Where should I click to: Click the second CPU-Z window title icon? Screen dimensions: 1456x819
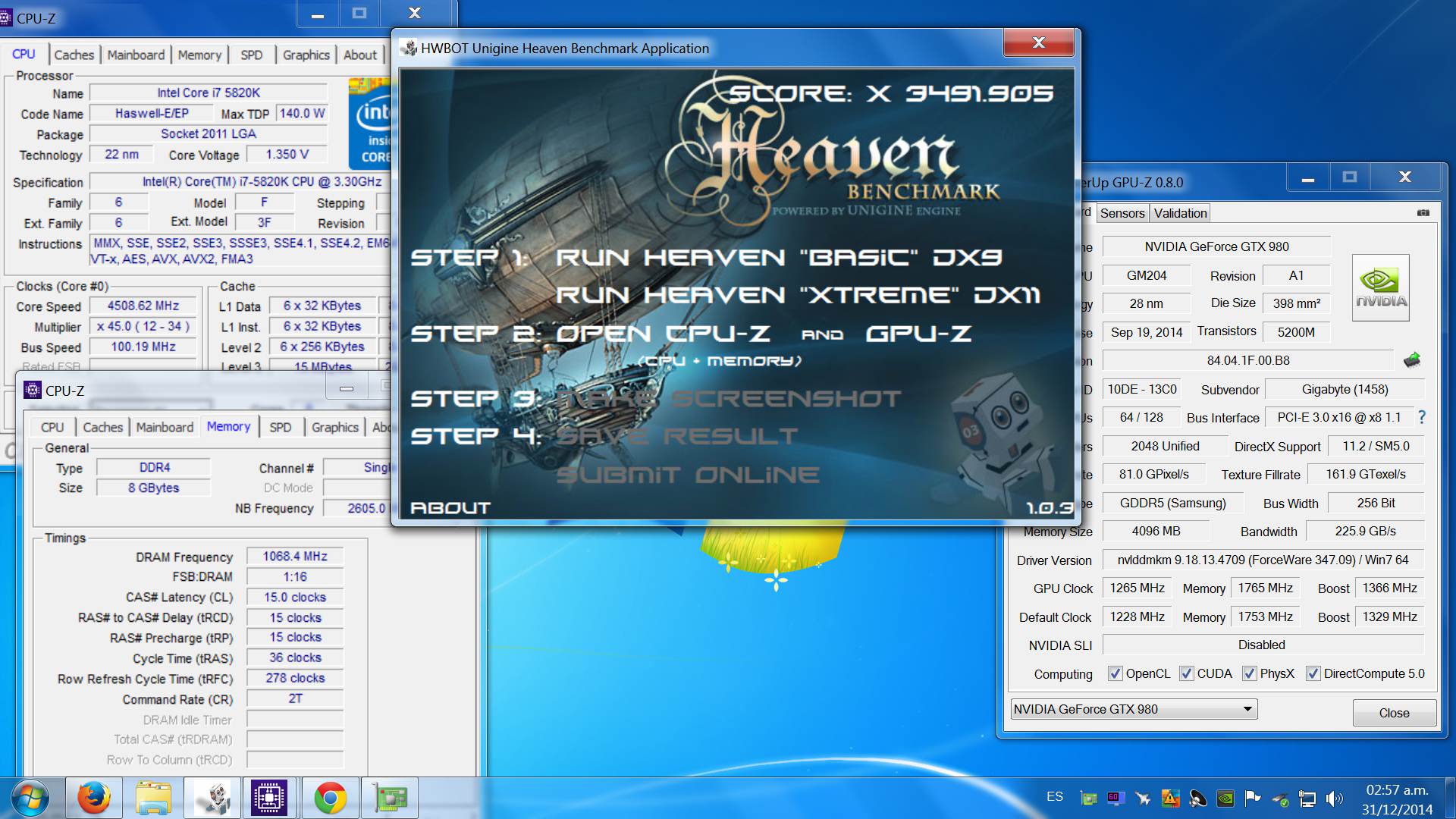click(33, 390)
